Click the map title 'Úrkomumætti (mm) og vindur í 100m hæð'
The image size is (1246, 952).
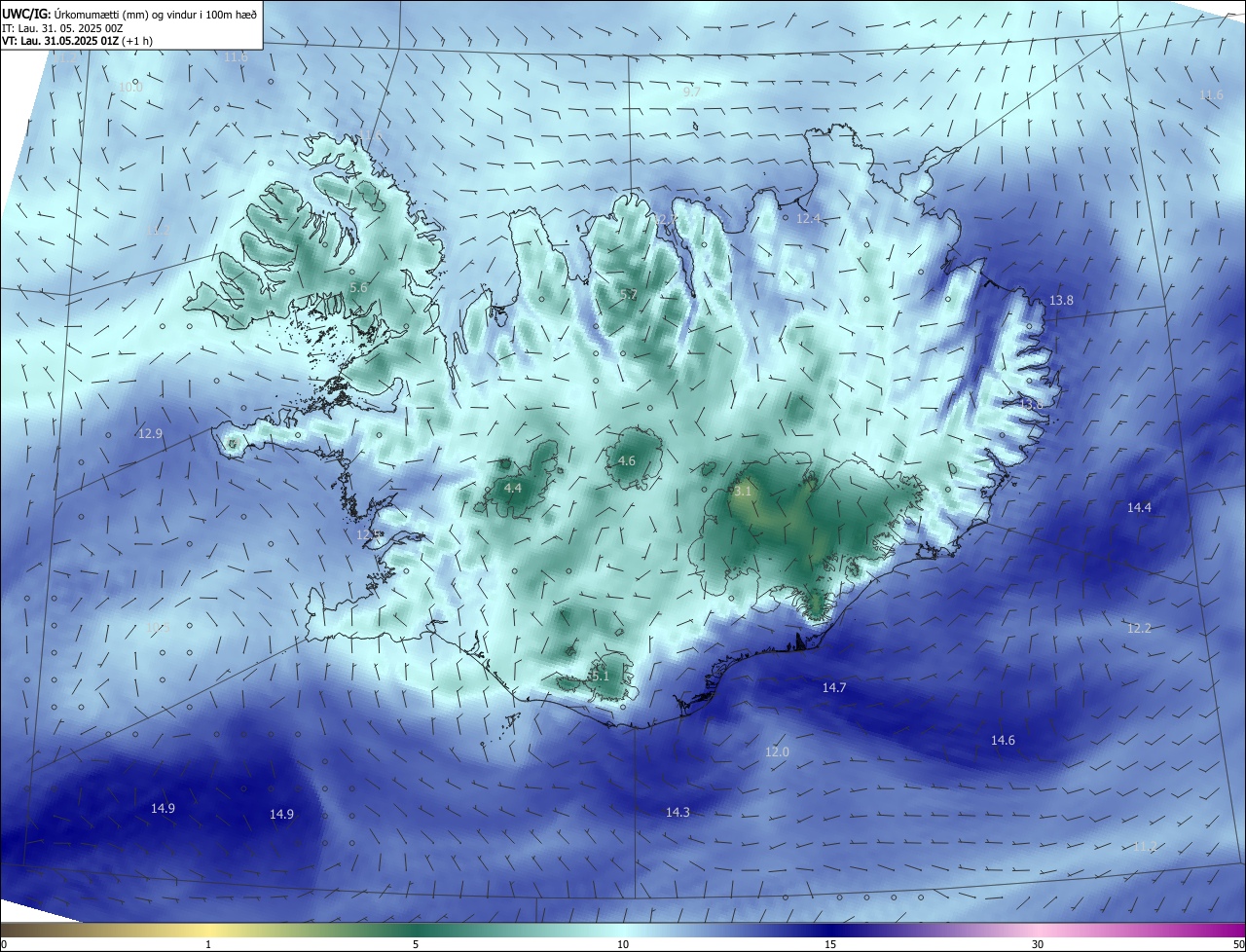pos(155,14)
